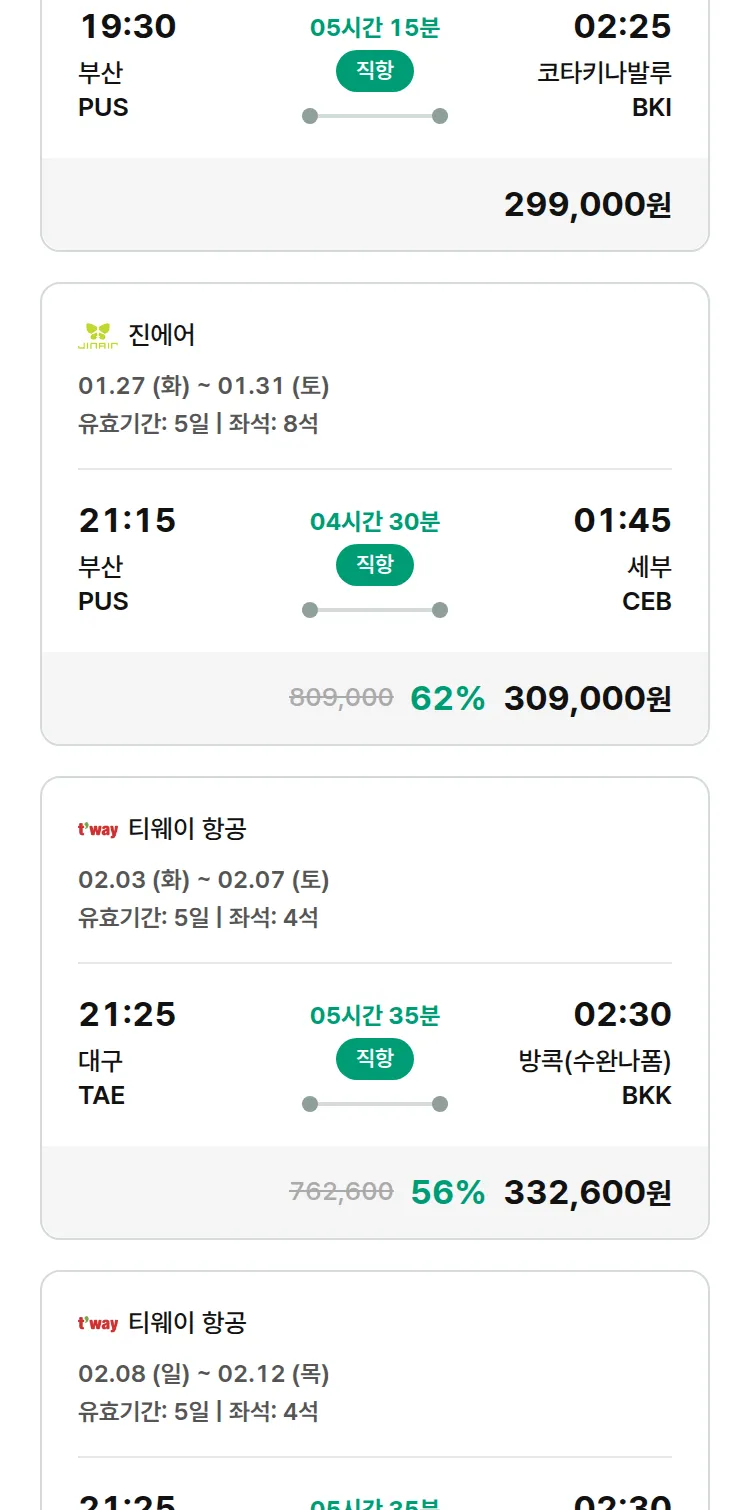Click the route line on the Cebu flight
750x1510 pixels.
tap(375, 610)
